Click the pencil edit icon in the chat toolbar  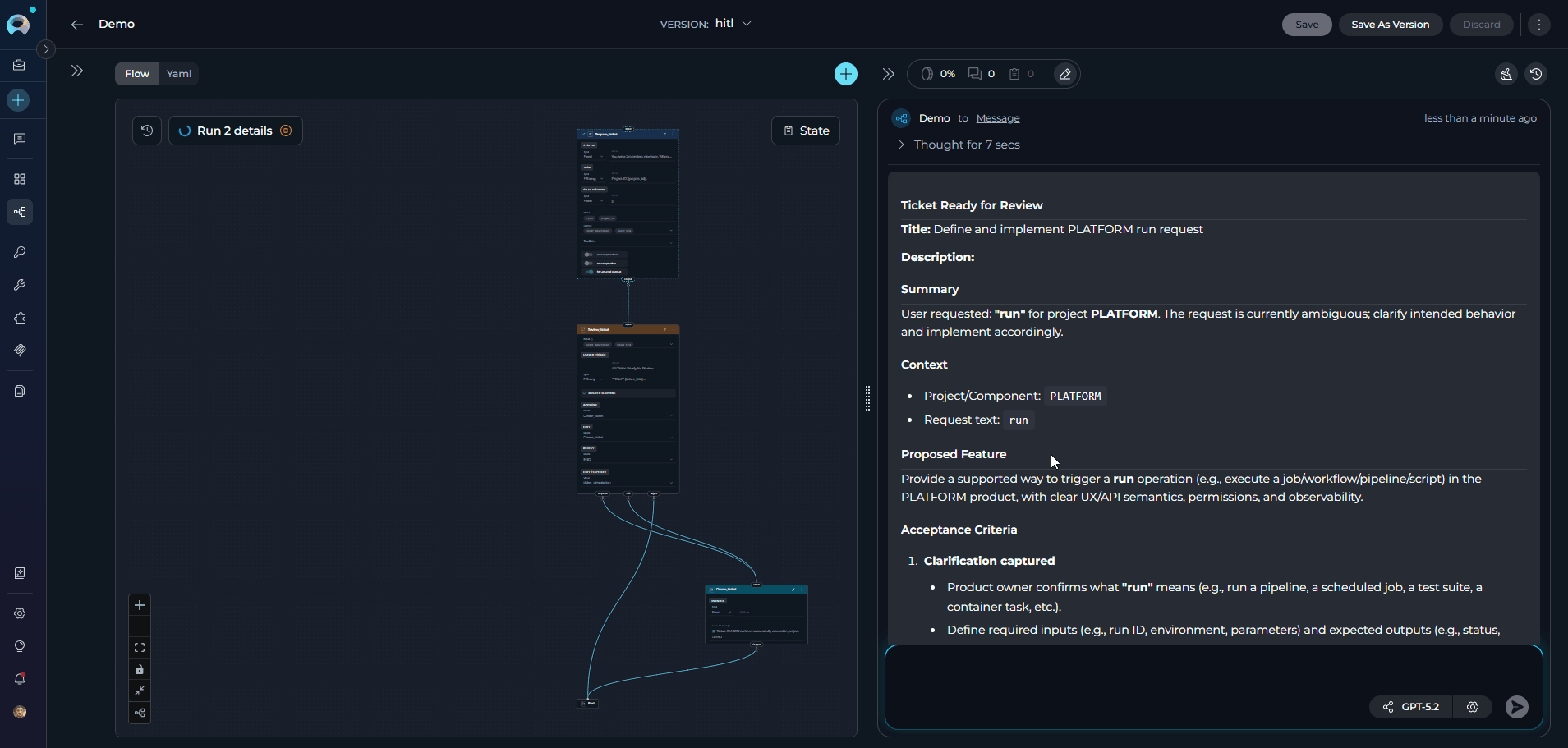click(1064, 74)
